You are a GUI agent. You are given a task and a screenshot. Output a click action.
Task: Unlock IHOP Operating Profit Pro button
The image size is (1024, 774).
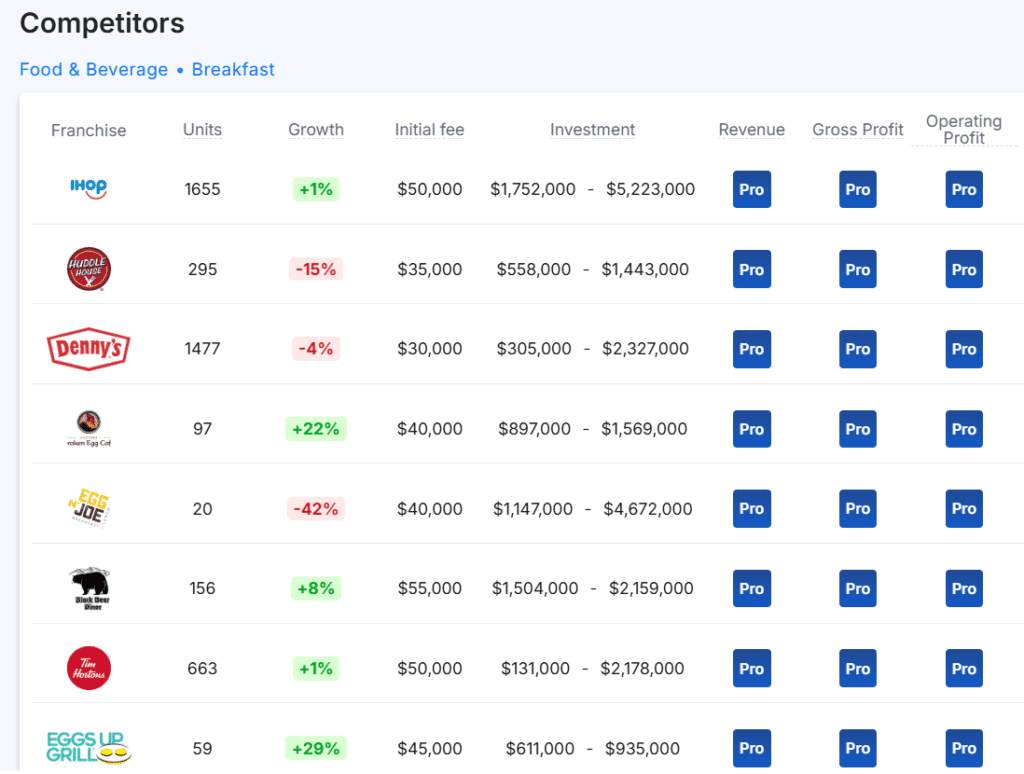tap(964, 189)
